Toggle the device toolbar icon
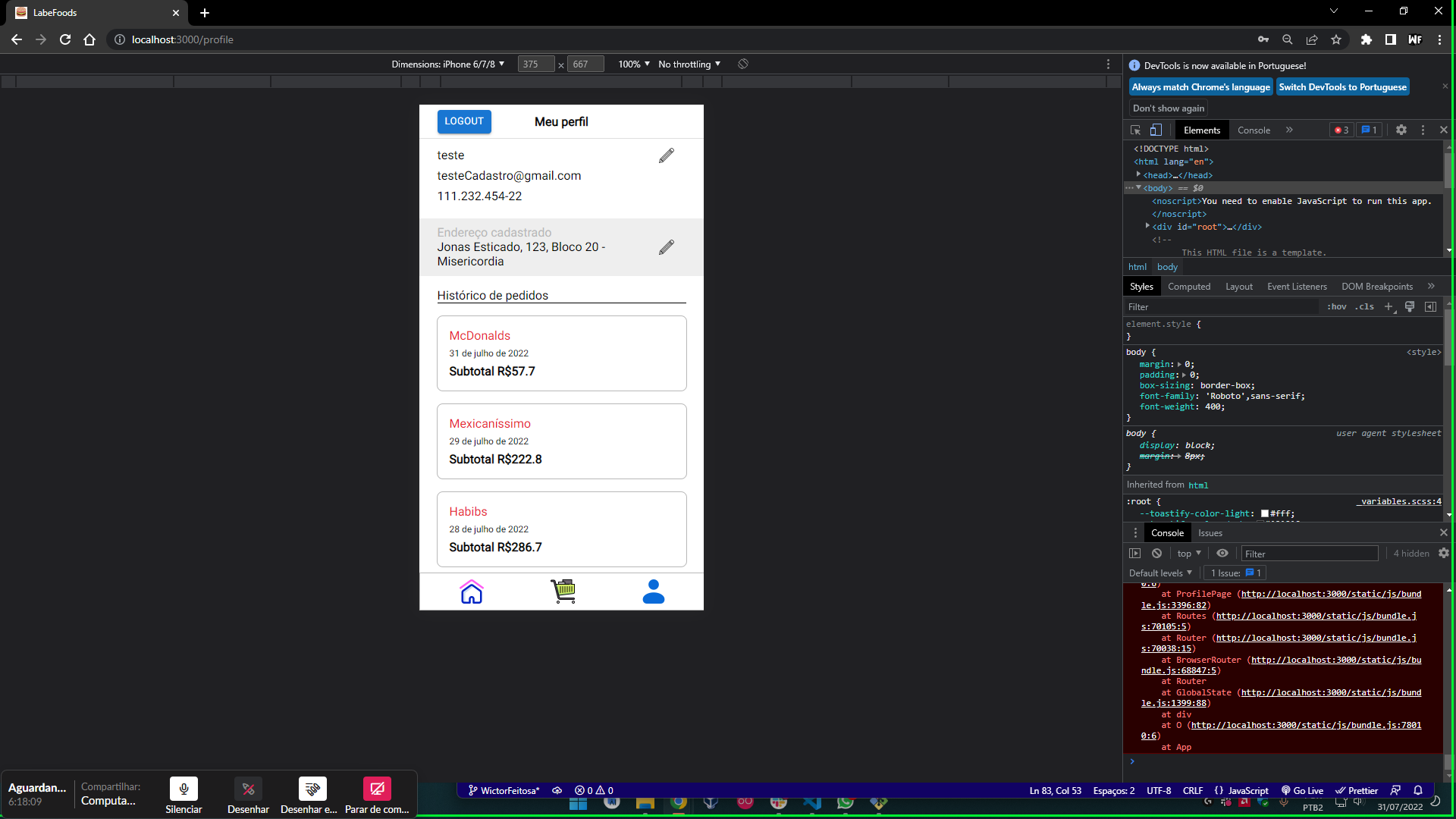1456x819 pixels. pos(1156,130)
